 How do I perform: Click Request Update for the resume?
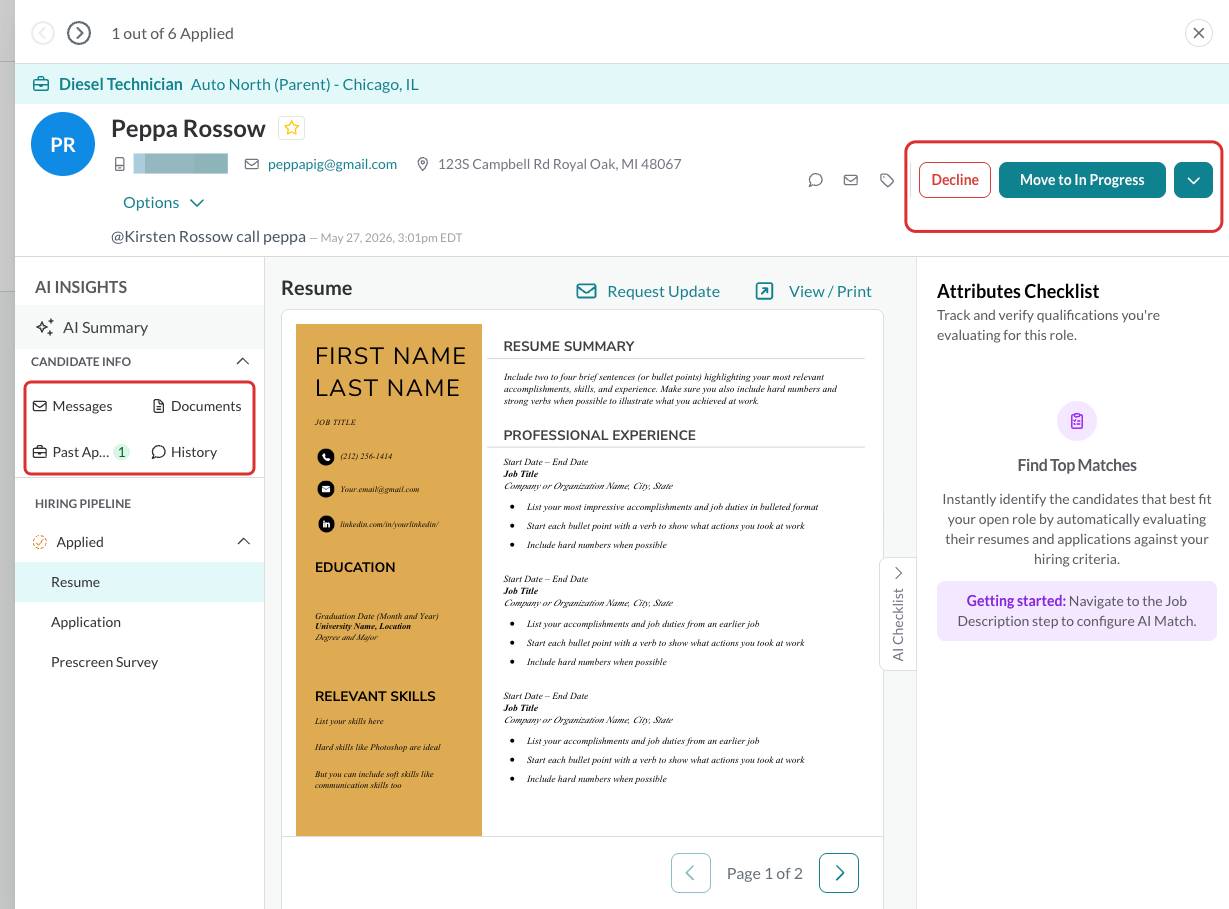point(648,291)
